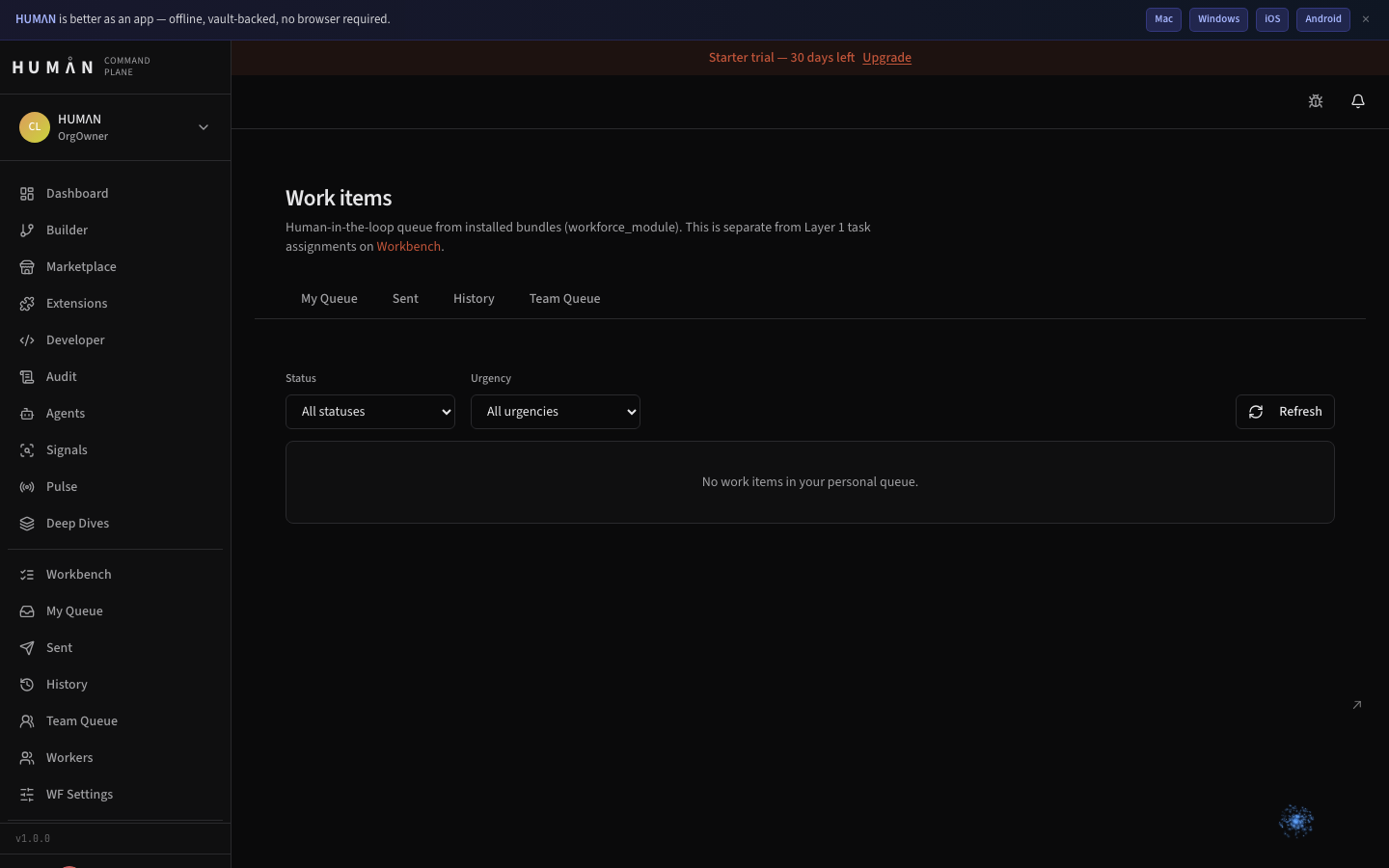Click the v1.0.0 version label

tap(33, 839)
